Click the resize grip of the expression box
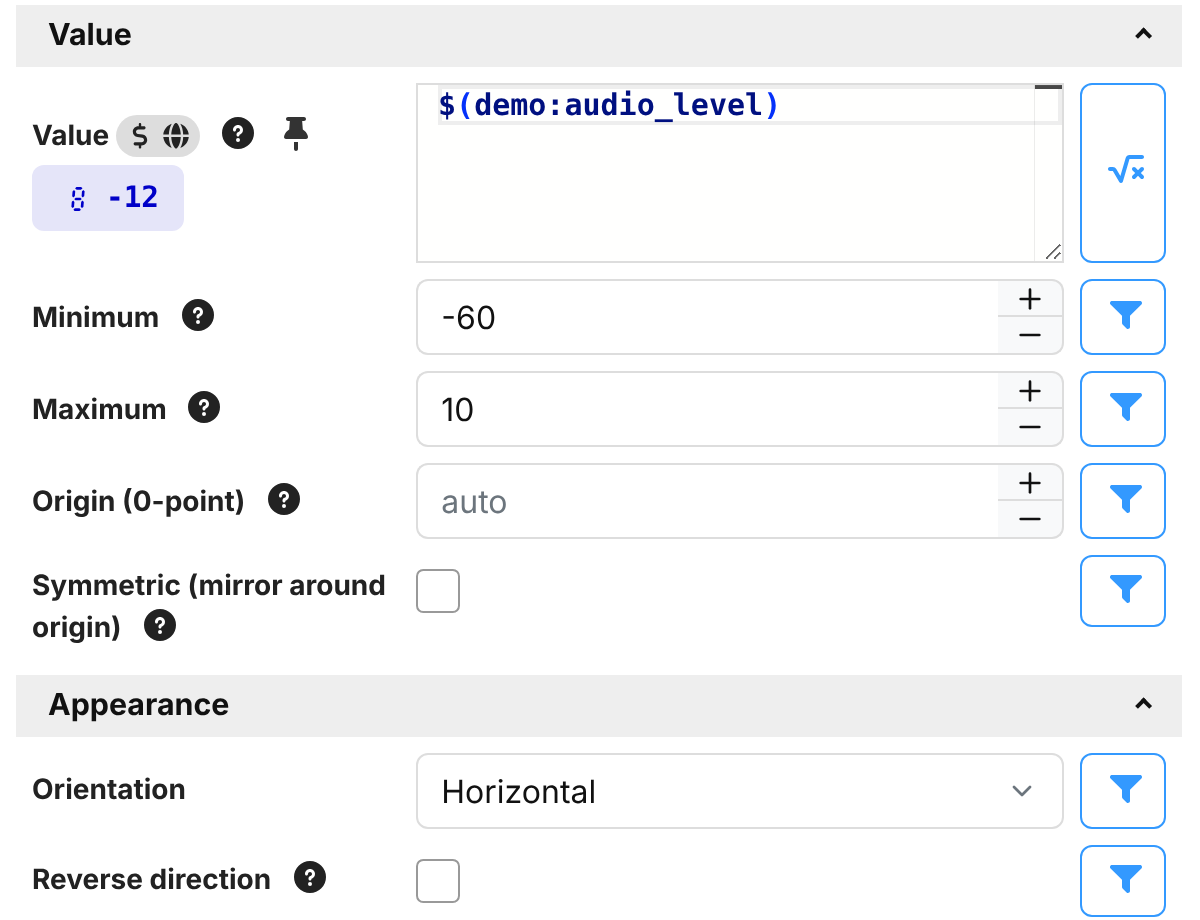 [x=1053, y=252]
